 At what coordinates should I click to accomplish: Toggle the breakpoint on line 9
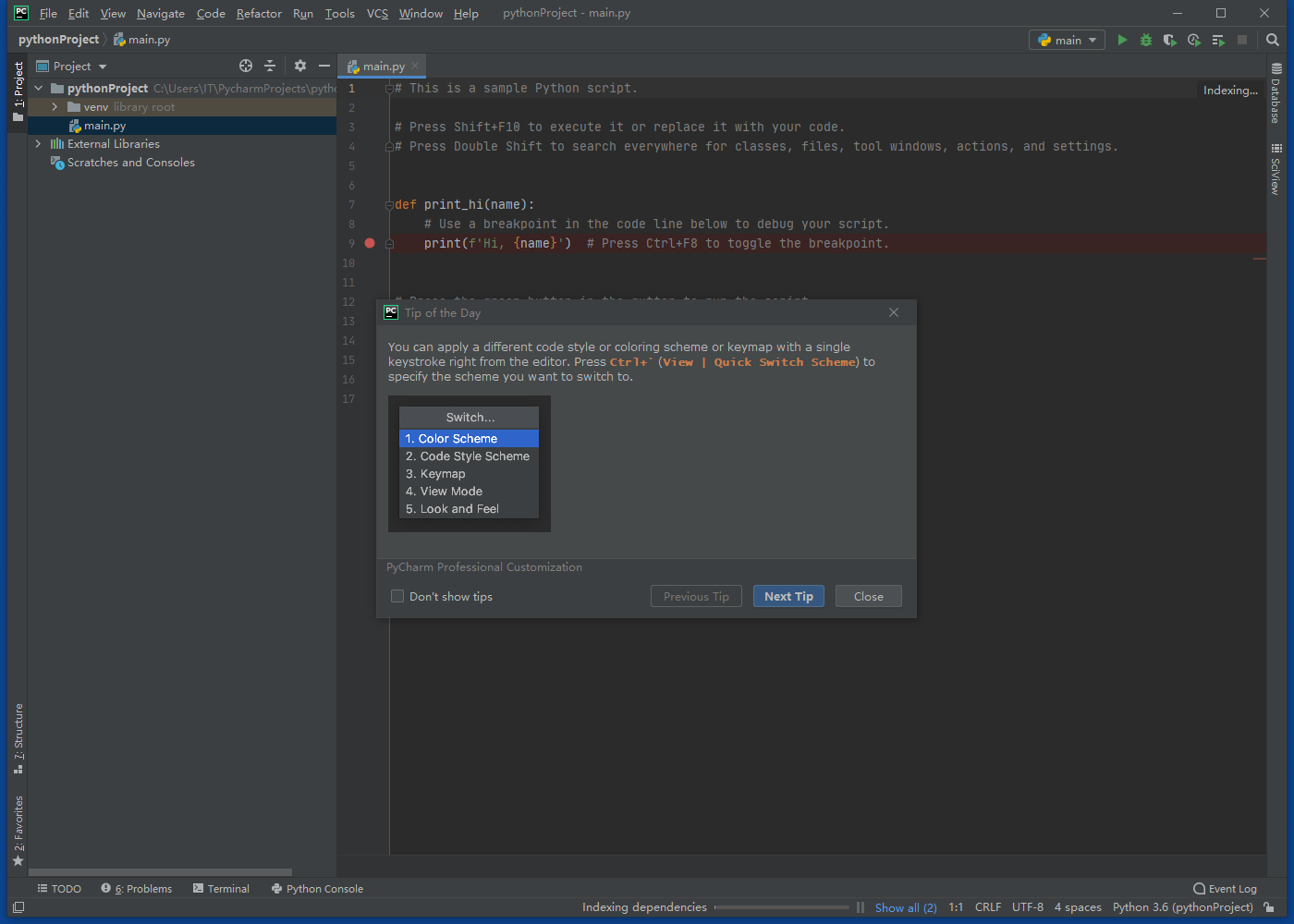tap(370, 242)
